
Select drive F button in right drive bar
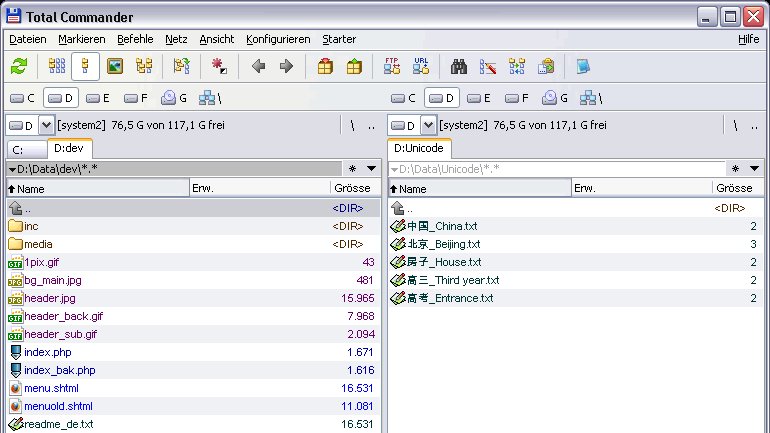517,98
